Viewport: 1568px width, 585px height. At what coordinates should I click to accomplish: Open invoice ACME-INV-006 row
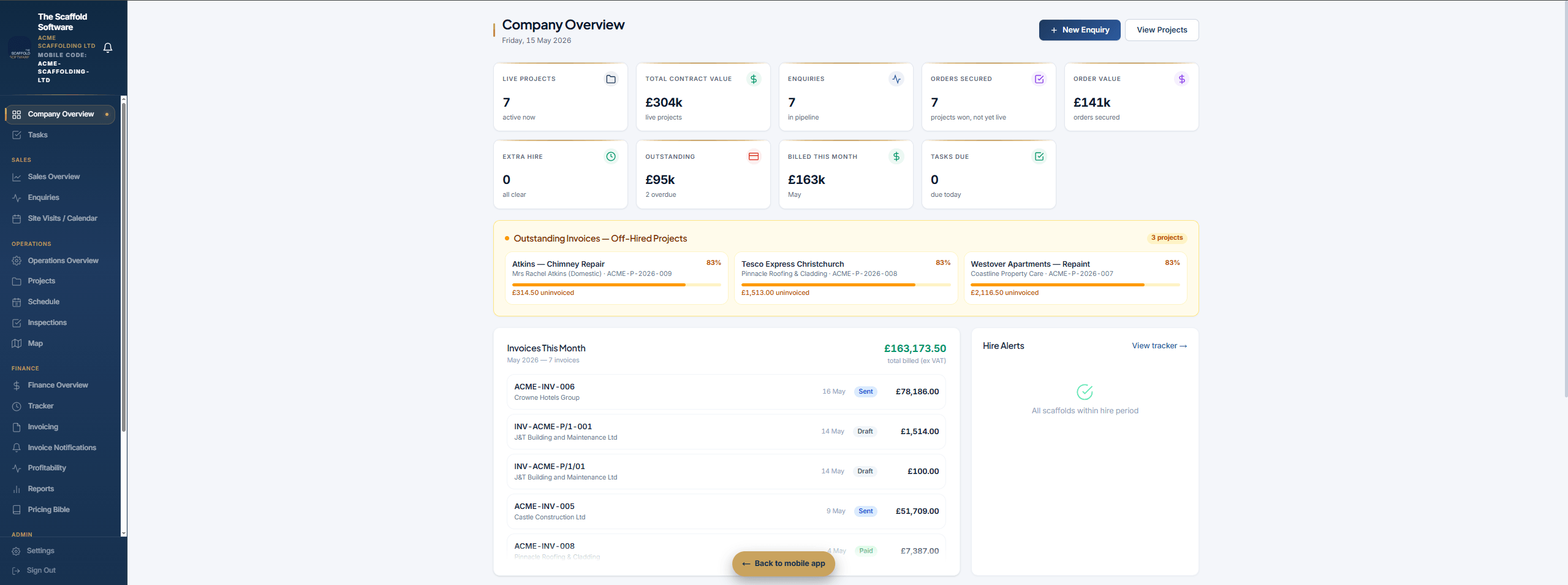click(x=726, y=392)
